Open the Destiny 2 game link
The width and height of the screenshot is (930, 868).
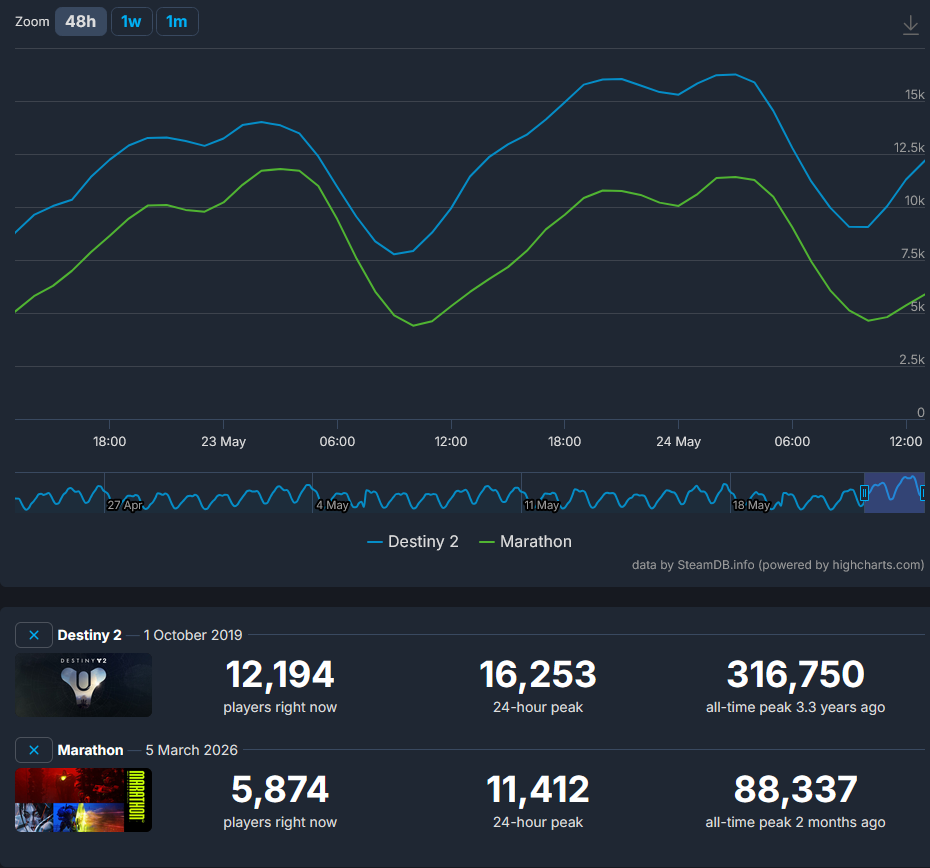90,635
